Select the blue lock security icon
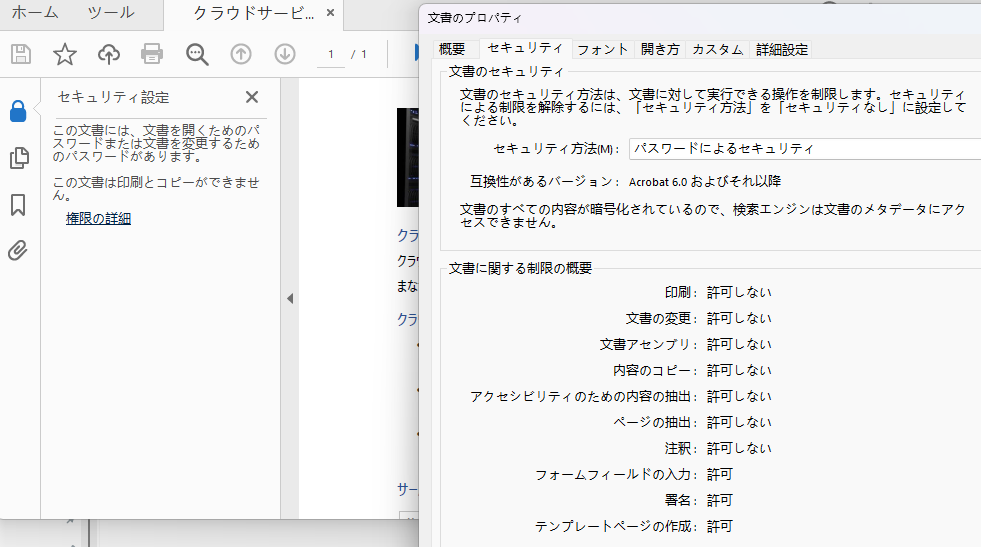This screenshot has width=981, height=547. click(18, 111)
